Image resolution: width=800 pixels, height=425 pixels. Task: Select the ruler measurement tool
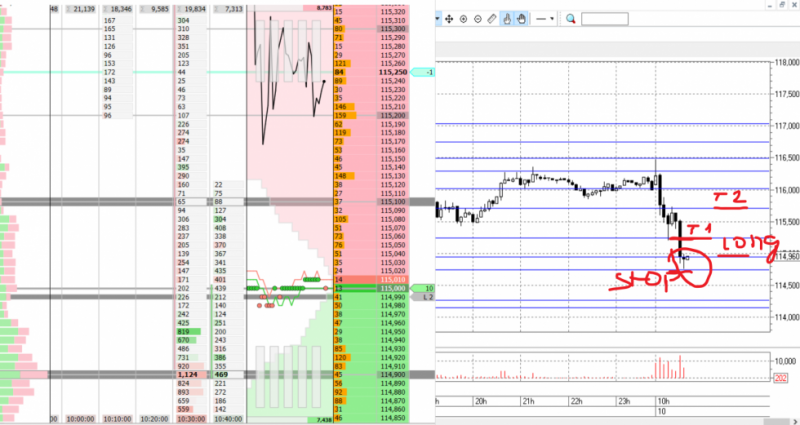coord(492,19)
